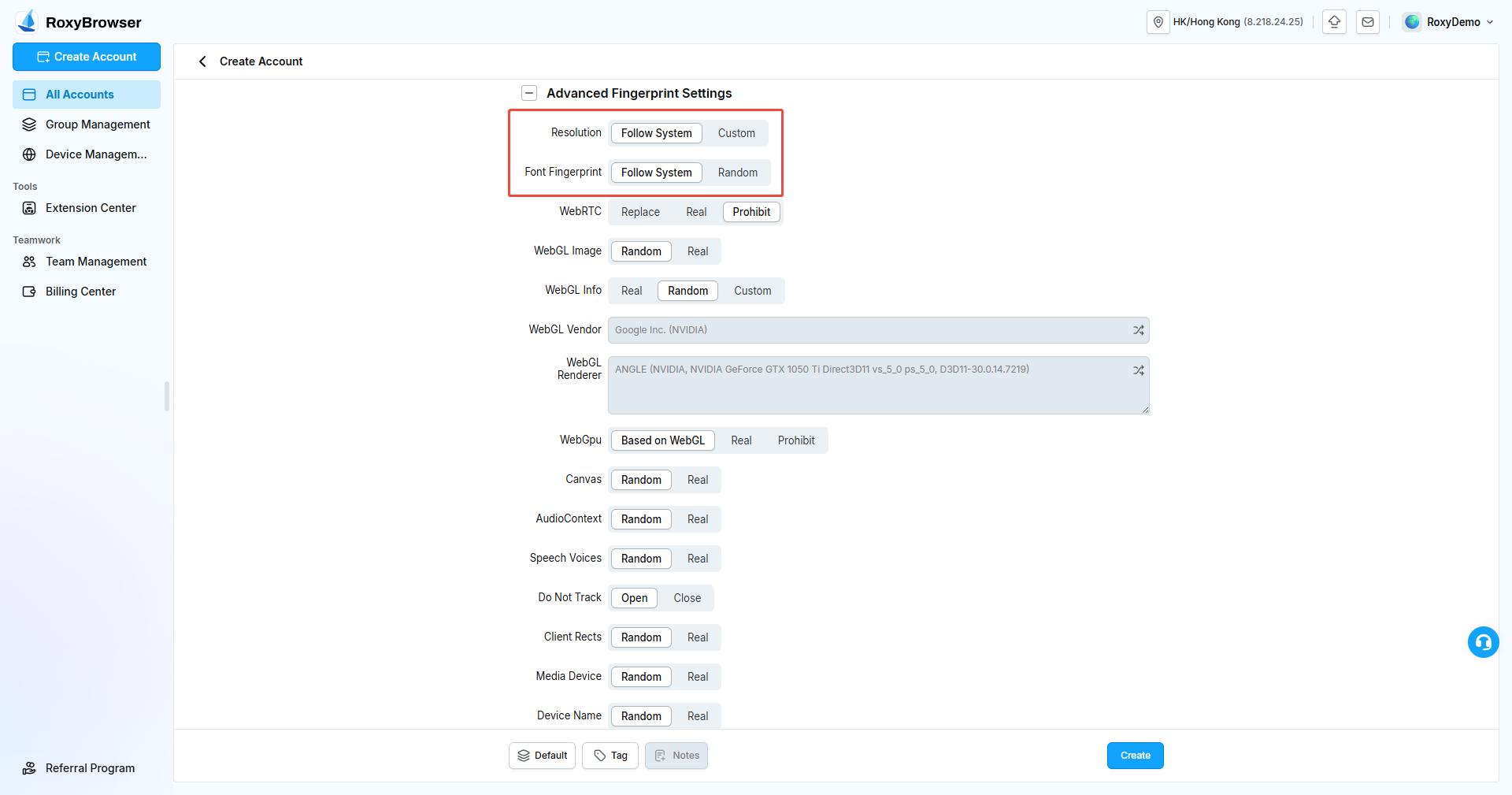Image resolution: width=1512 pixels, height=795 pixels.
Task: Click the WebGL Renderer text area
Action: [x=878, y=385]
